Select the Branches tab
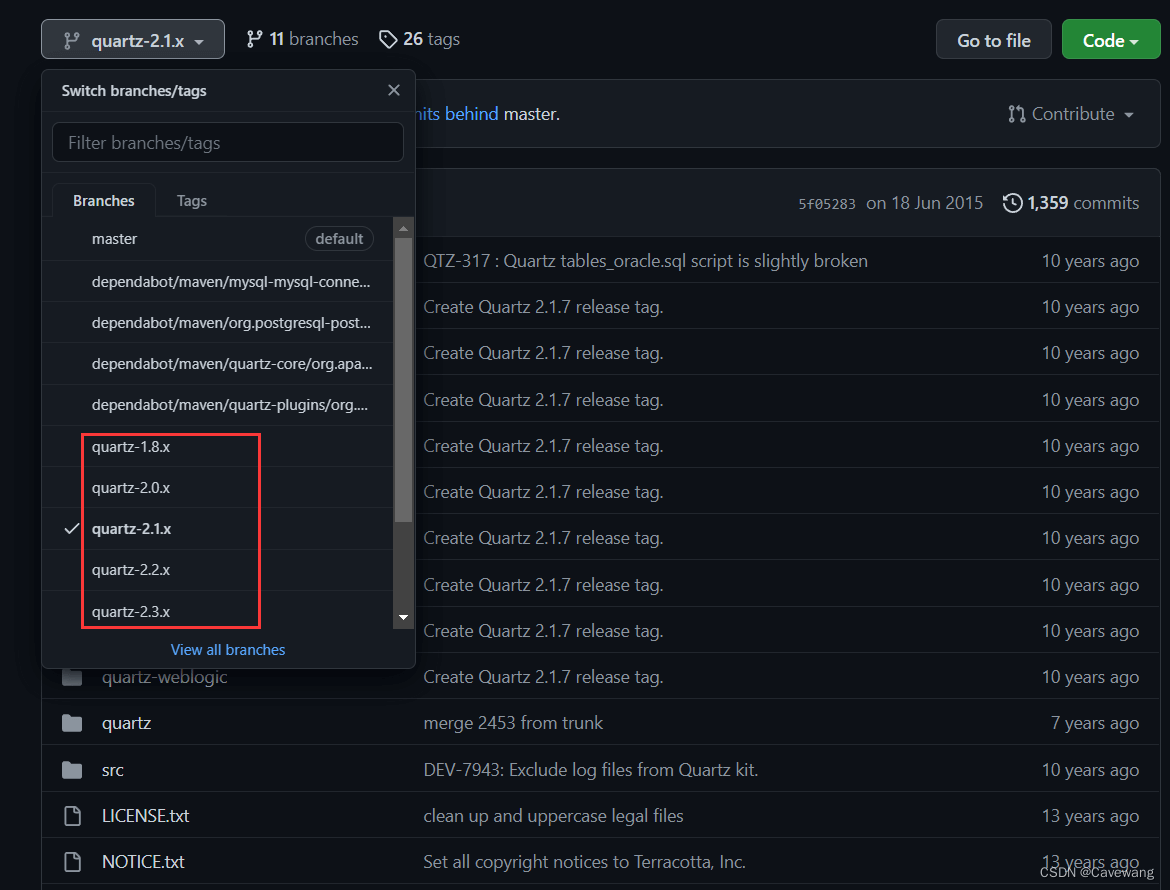1170x890 pixels. (104, 201)
